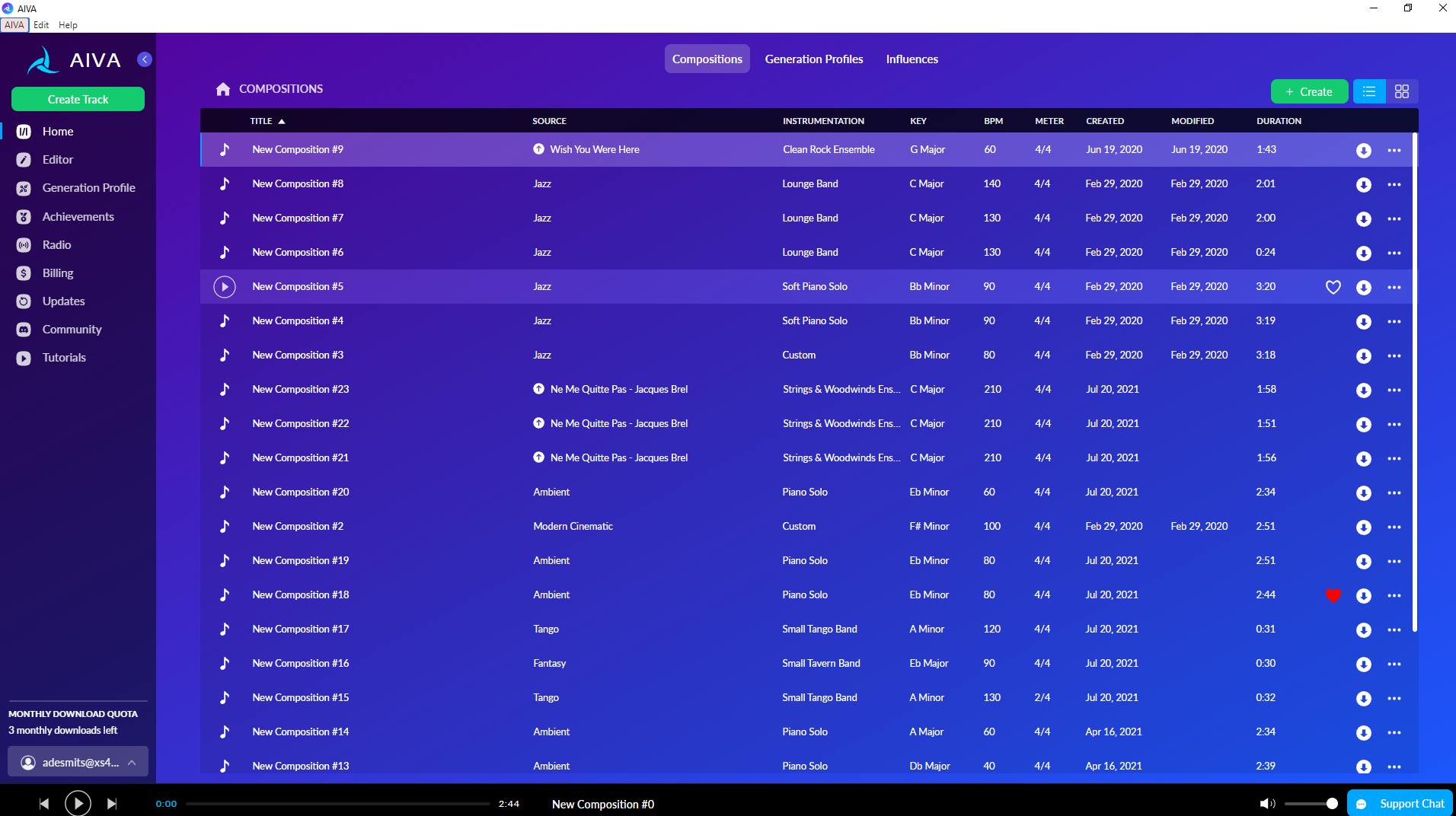Open more options for New Composition #17
The image size is (1456, 816).
1394,630
